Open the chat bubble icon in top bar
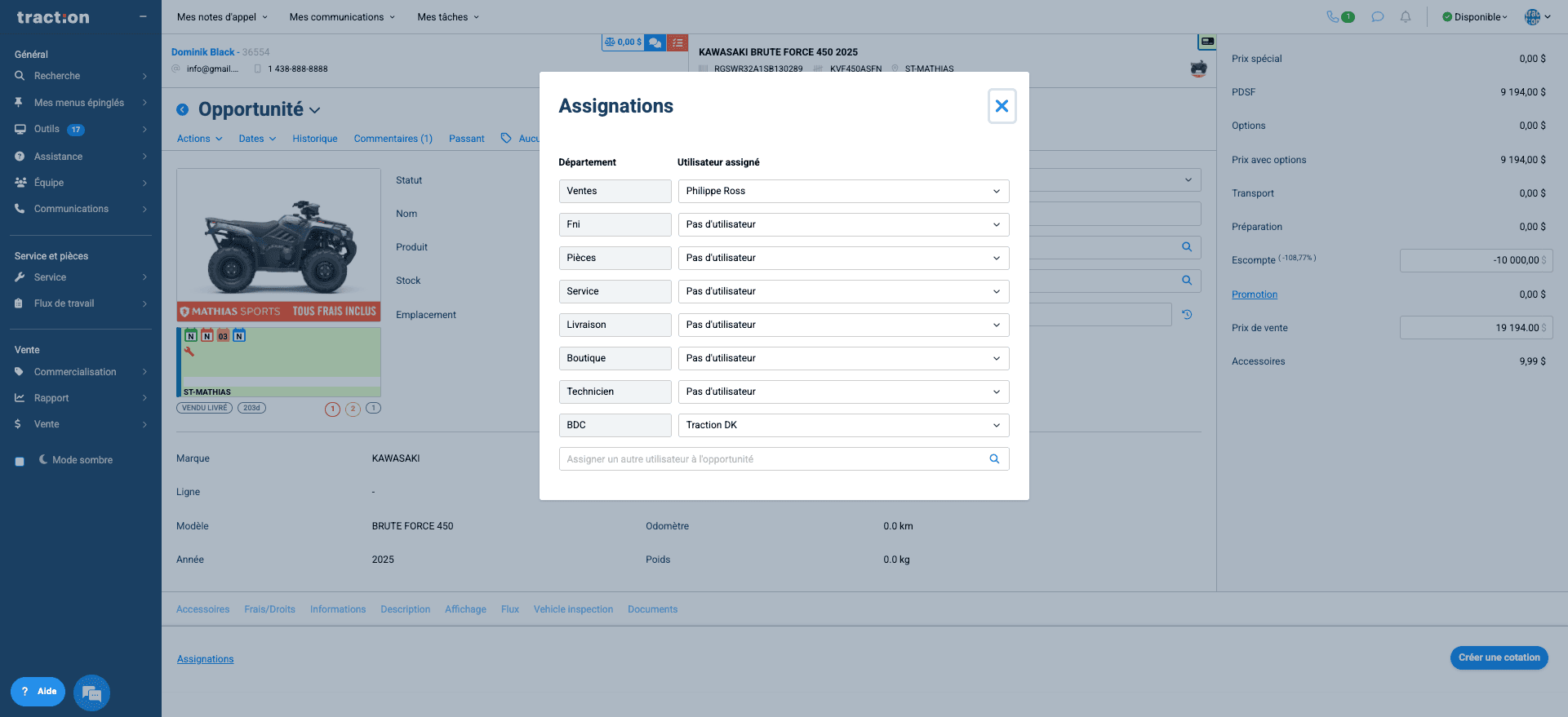The height and width of the screenshot is (717, 1568). 1378,17
